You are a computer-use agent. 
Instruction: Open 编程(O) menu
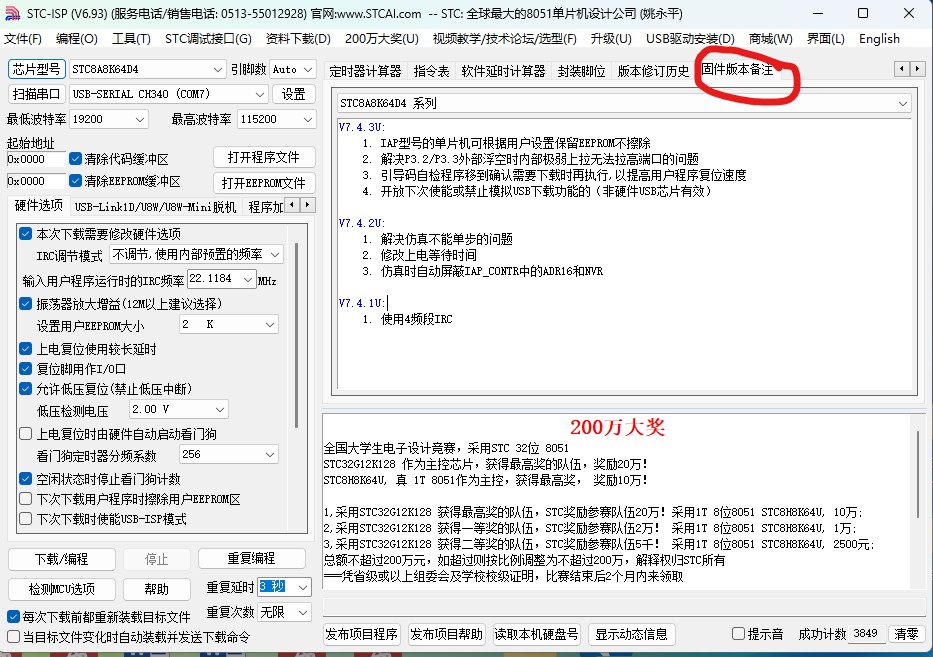[x=77, y=39]
